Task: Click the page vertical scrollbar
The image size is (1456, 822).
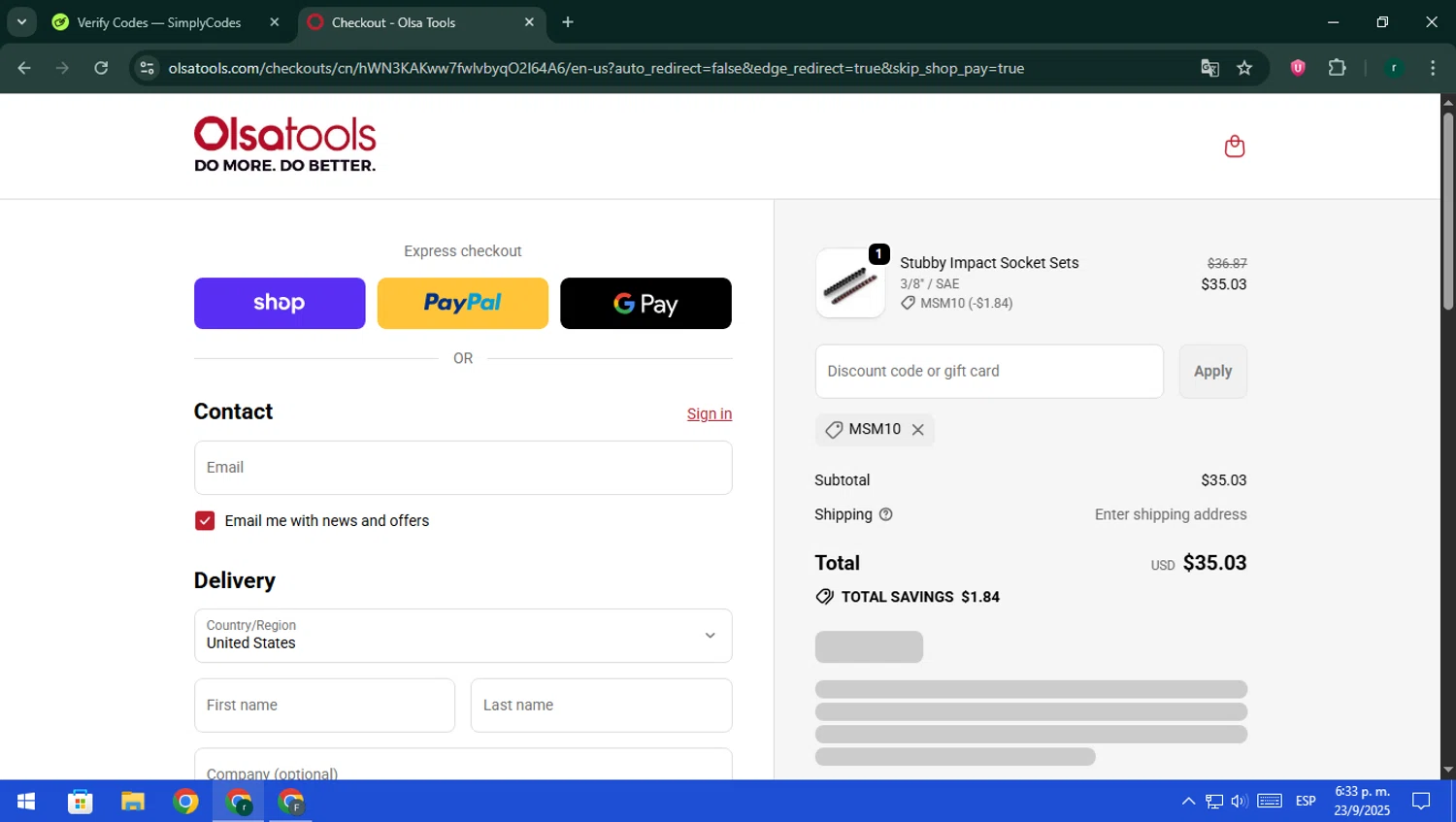Action: click(1448, 212)
